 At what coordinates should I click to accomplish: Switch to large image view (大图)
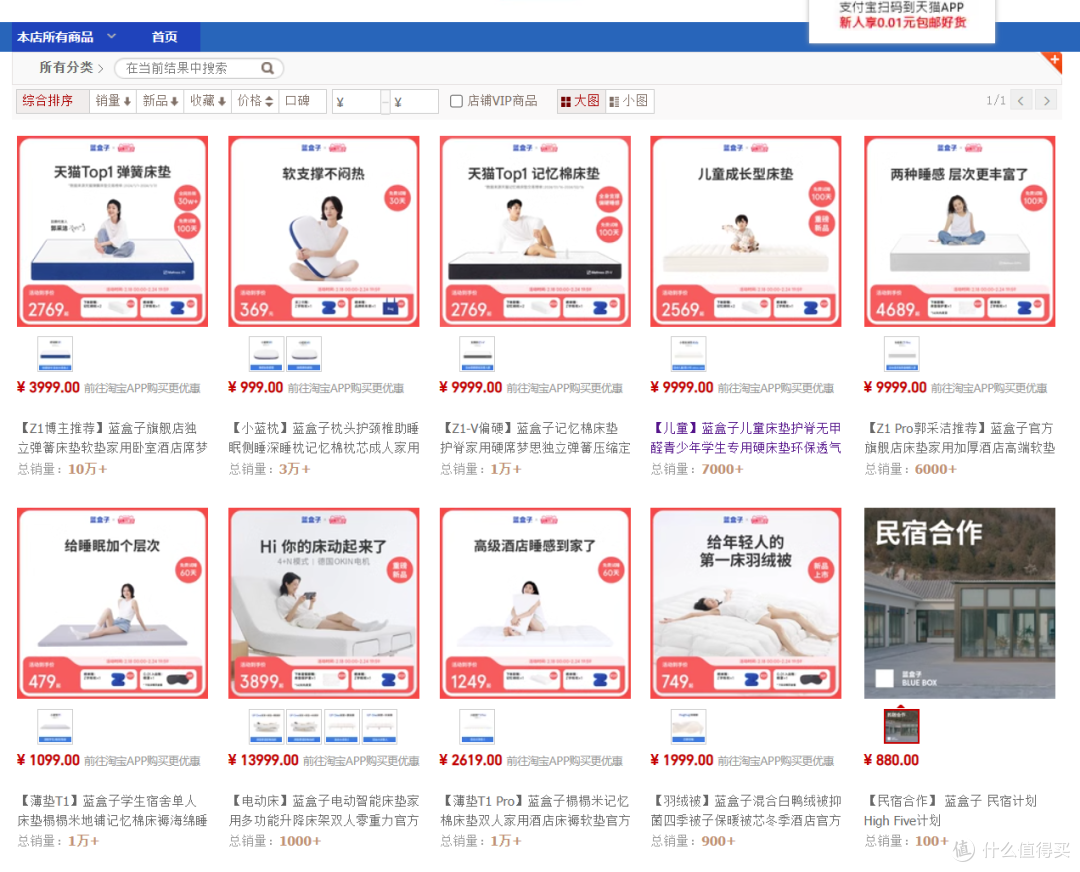(x=580, y=101)
